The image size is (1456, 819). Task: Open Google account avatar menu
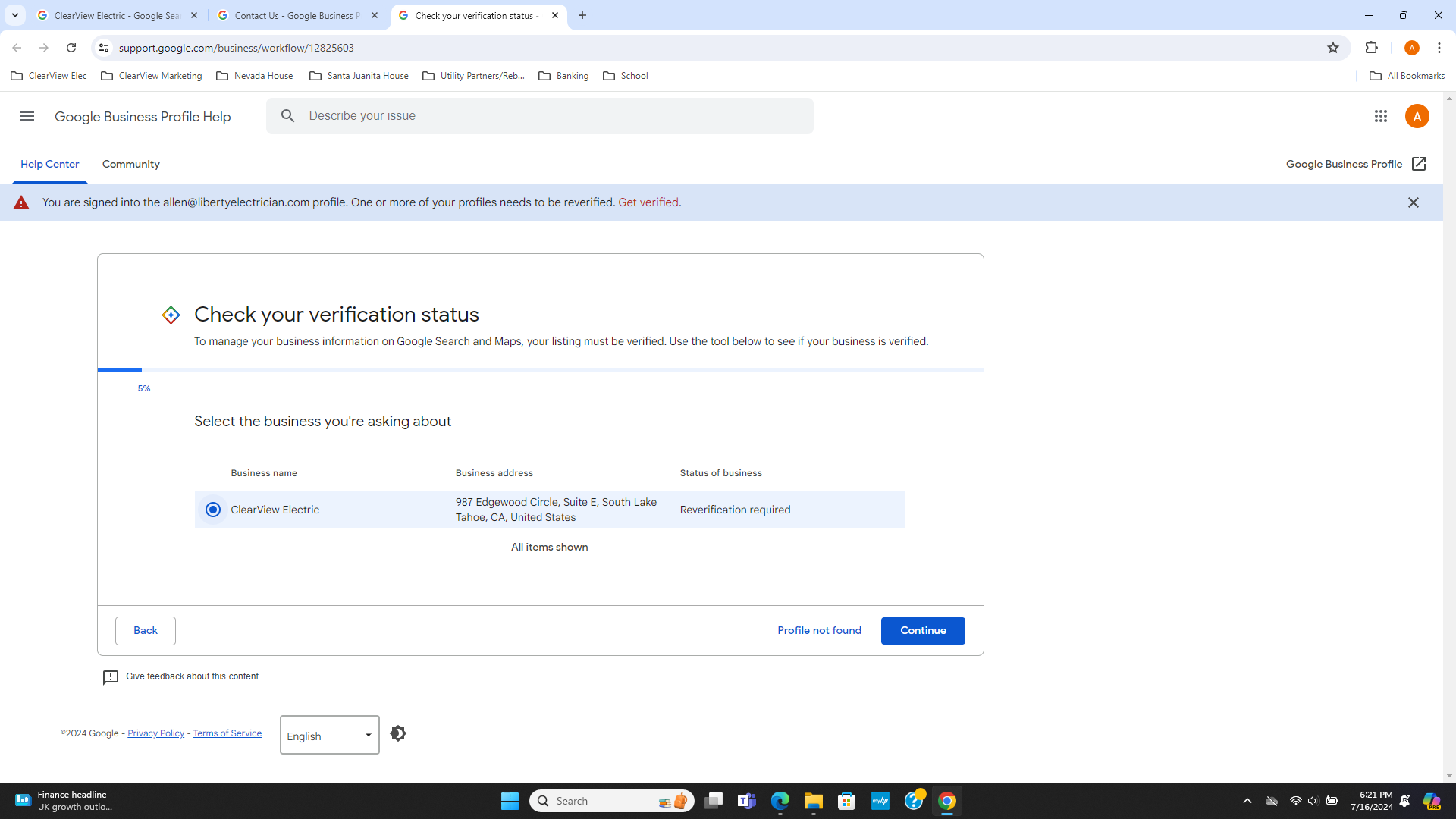tap(1417, 116)
